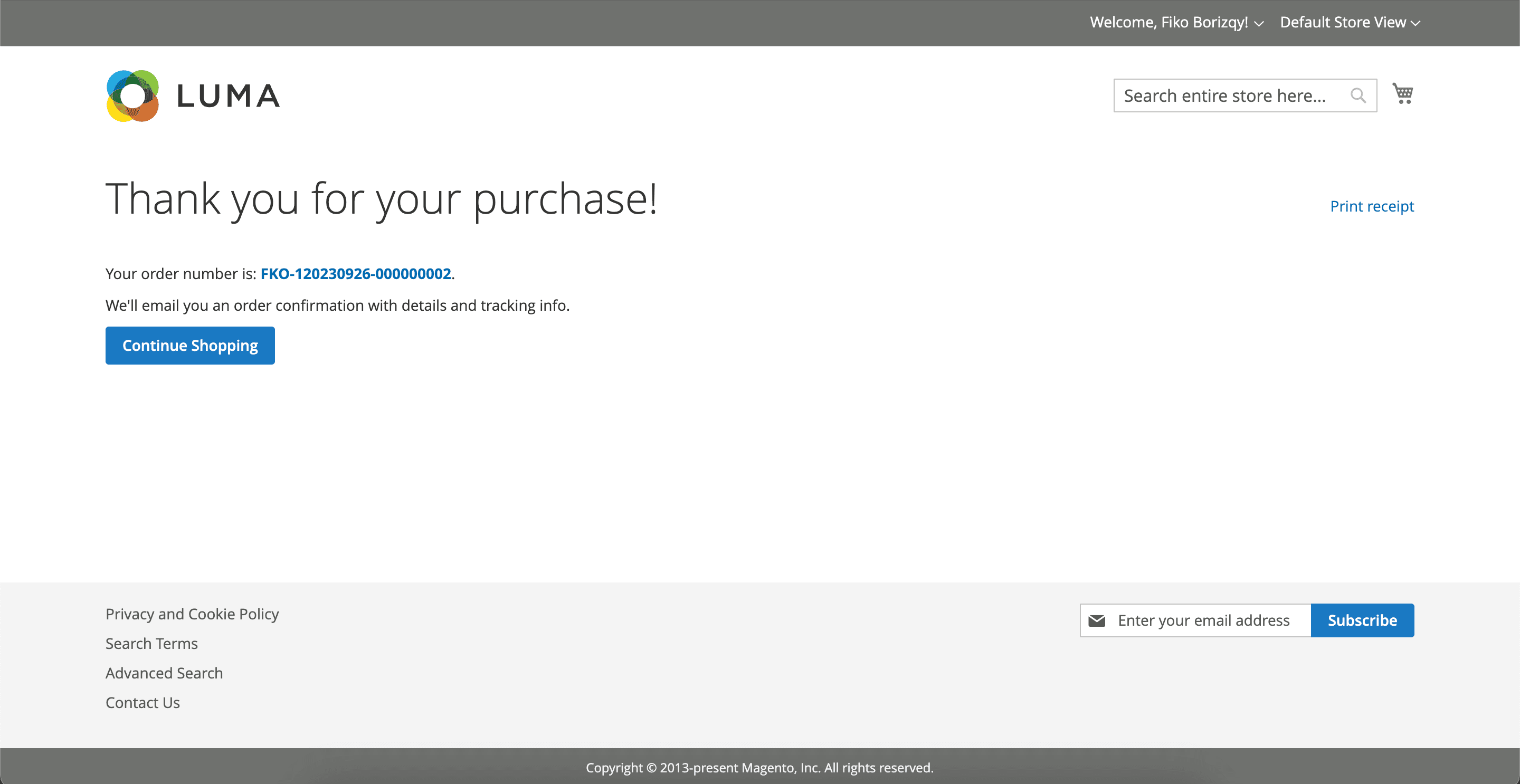
Task: Click the envelope icon in newsletter field
Action: pyautogui.click(x=1096, y=620)
